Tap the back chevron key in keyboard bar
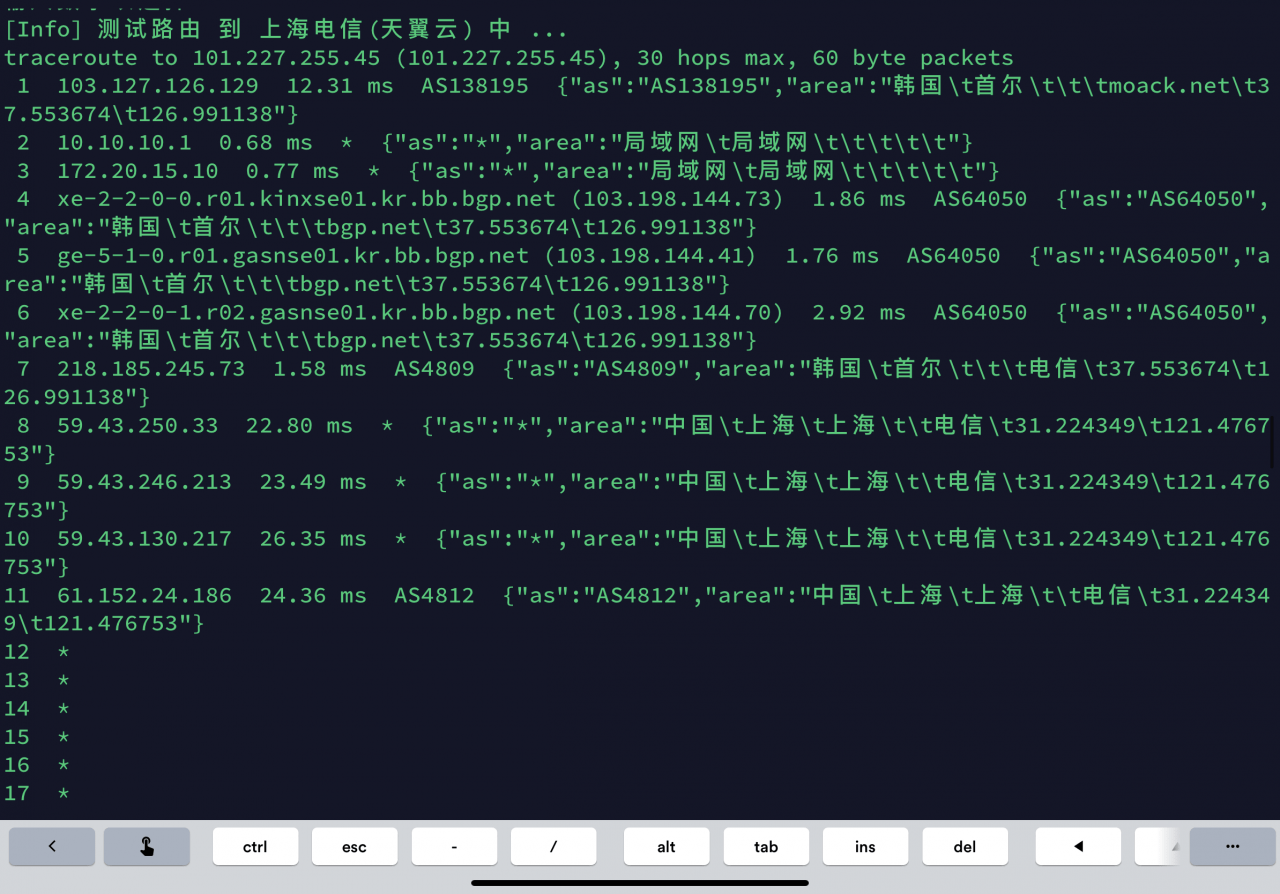Viewport: 1280px width, 894px height. [x=52, y=846]
